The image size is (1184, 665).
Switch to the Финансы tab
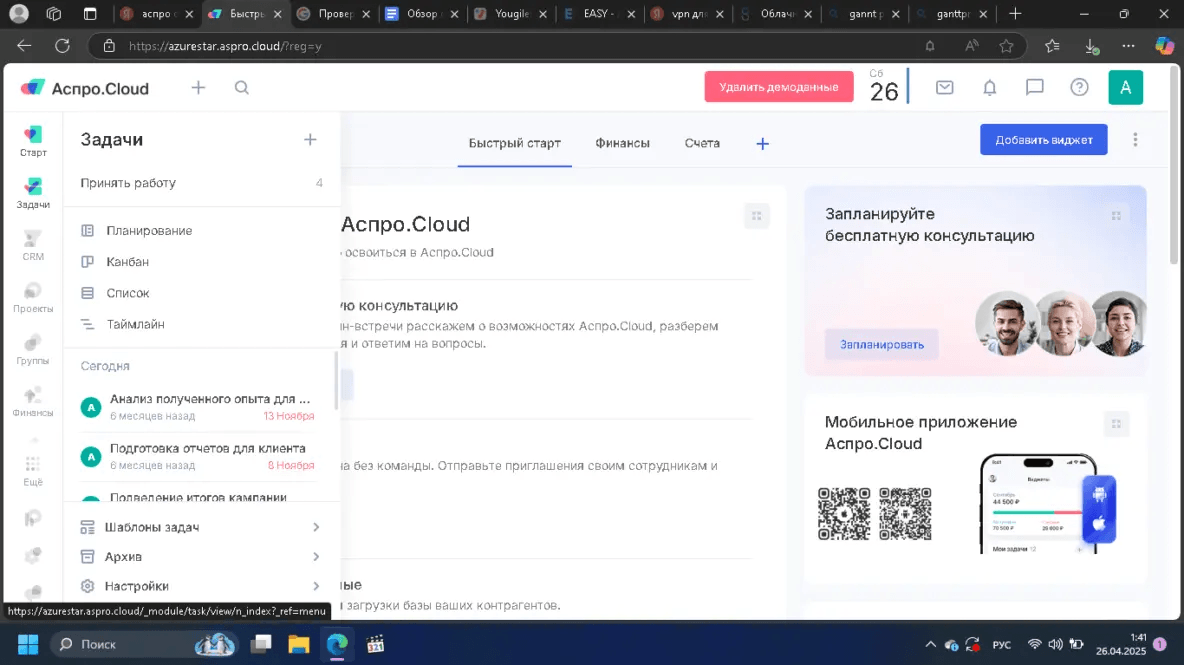point(622,143)
